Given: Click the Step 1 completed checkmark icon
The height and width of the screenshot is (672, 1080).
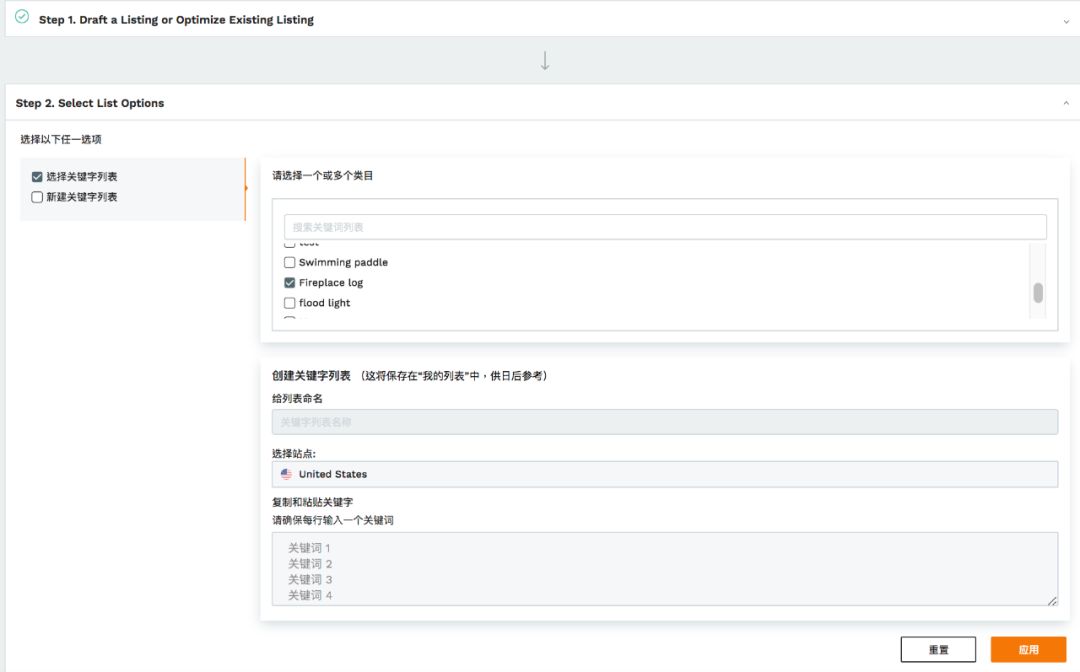Looking at the screenshot, I should pyautogui.click(x=22, y=17).
